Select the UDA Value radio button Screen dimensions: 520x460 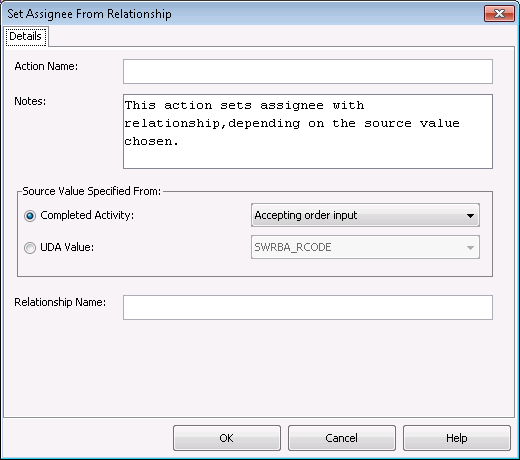pyautogui.click(x=30, y=248)
